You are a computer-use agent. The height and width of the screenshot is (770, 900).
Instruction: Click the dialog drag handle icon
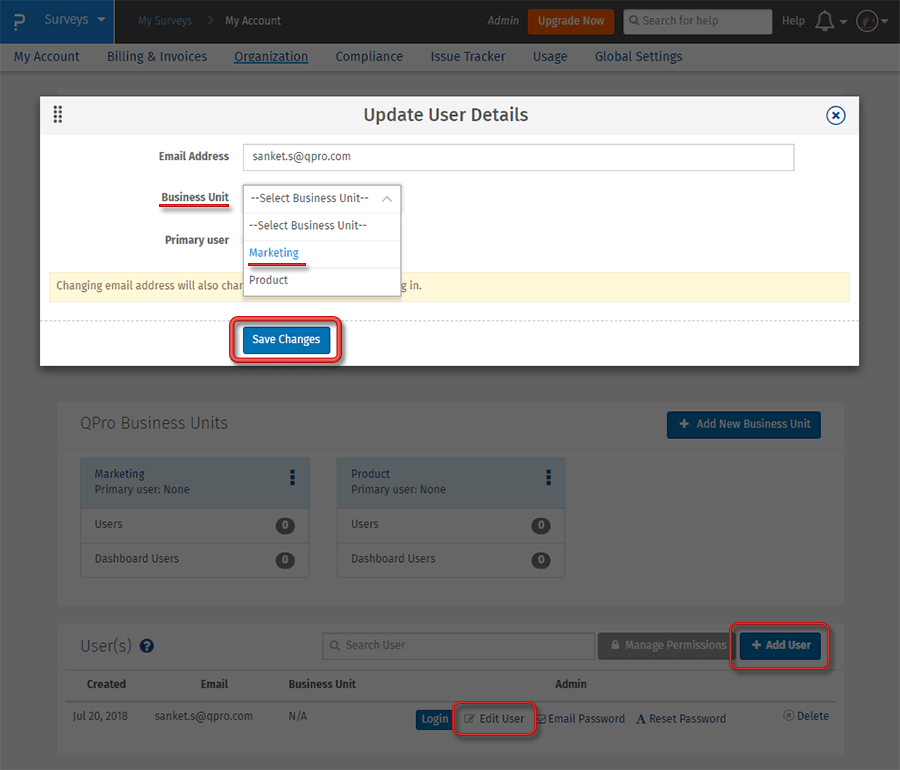tap(58, 114)
